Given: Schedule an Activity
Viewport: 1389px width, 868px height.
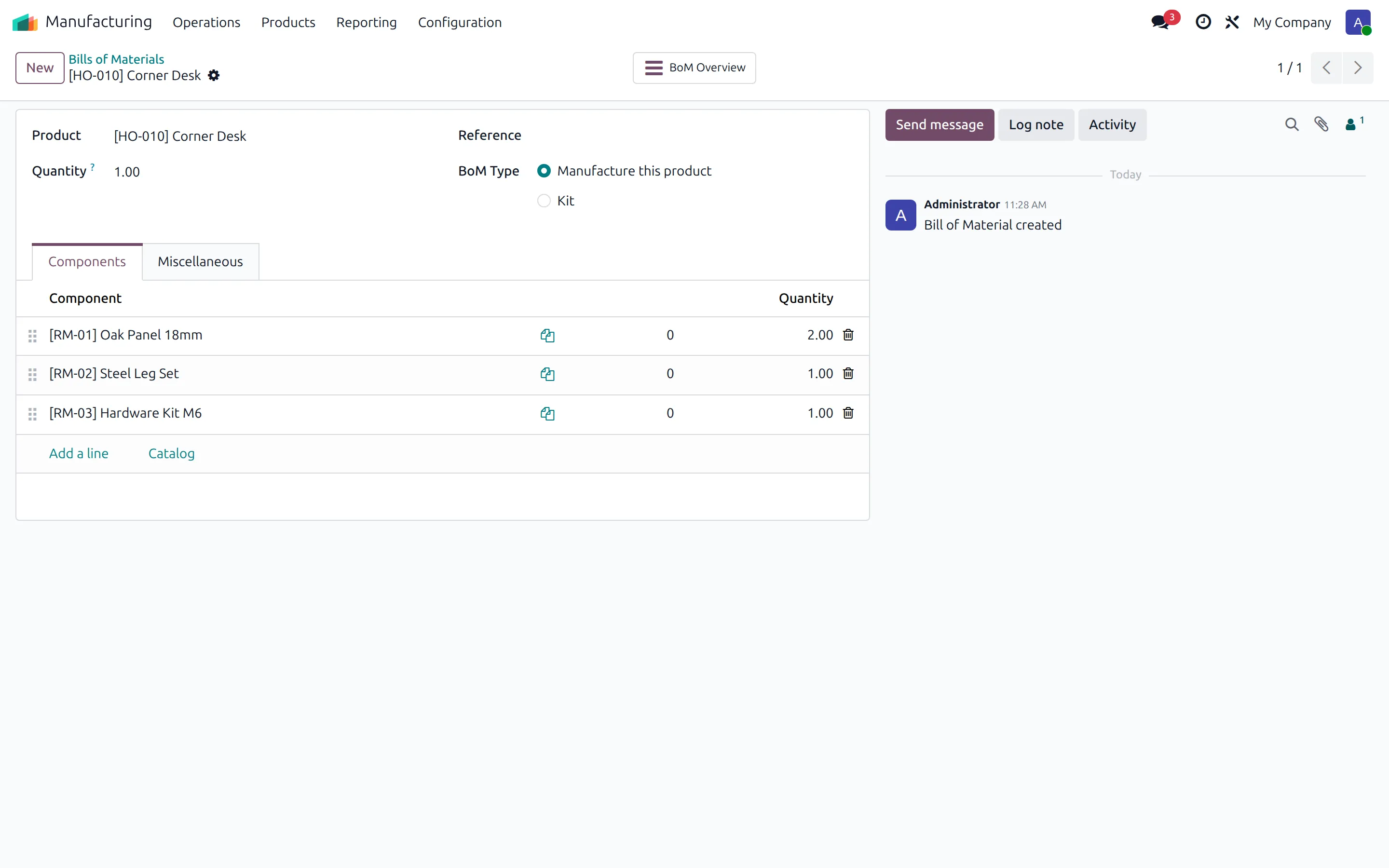Looking at the screenshot, I should (1112, 124).
